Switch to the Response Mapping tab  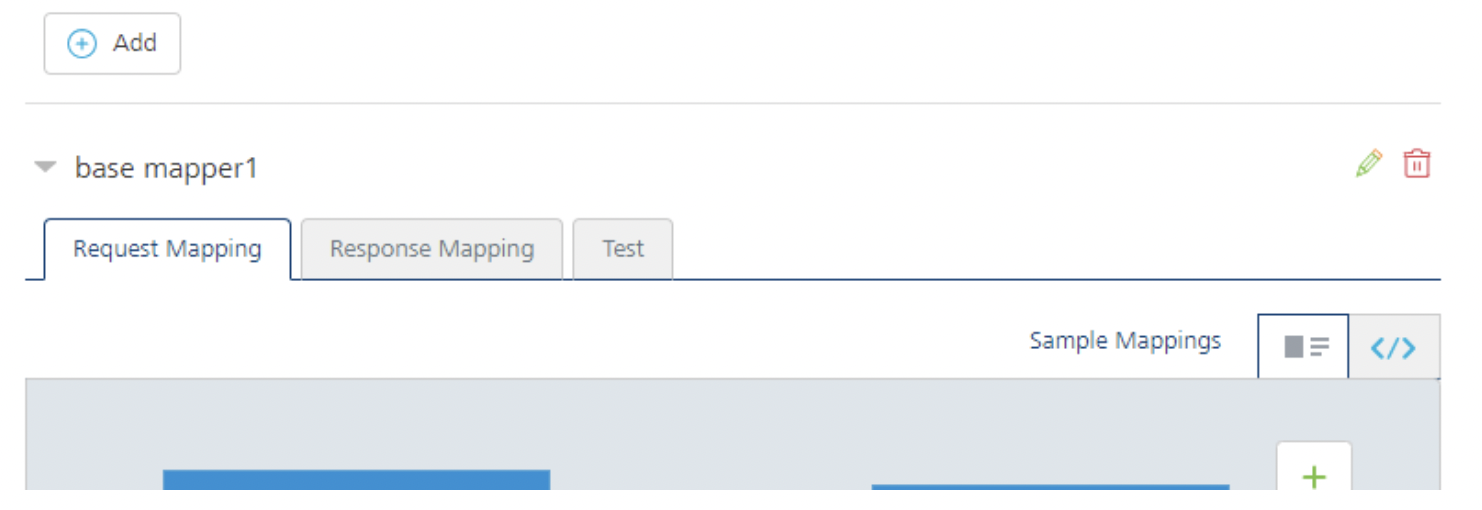pyautogui.click(x=432, y=249)
